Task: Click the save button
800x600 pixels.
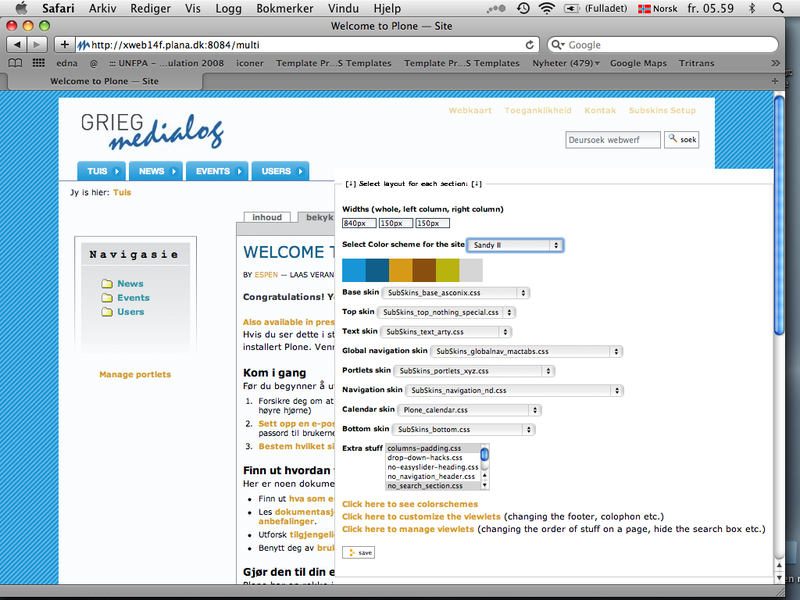Action: (358, 552)
